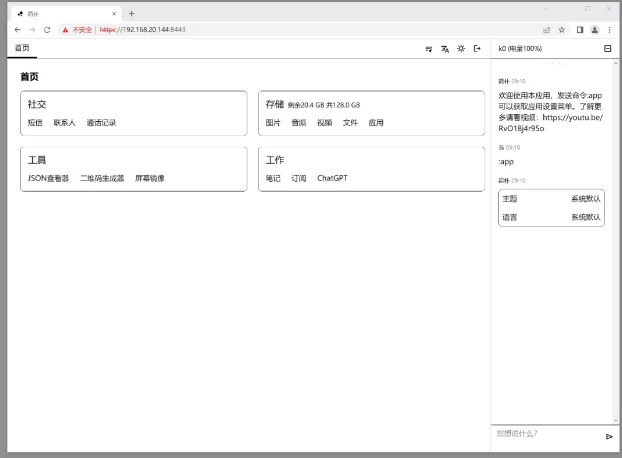
Task: Open ChatGPT under 工作
Action: point(332,179)
